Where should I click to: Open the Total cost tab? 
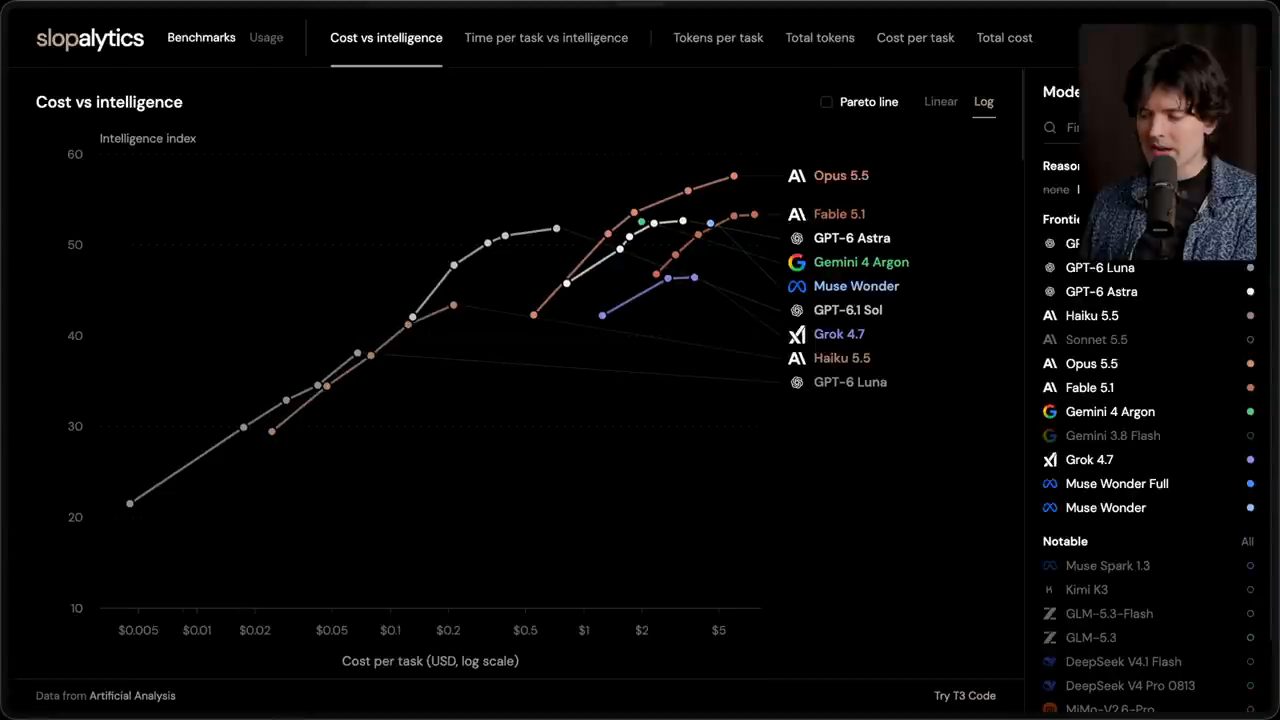click(1004, 38)
